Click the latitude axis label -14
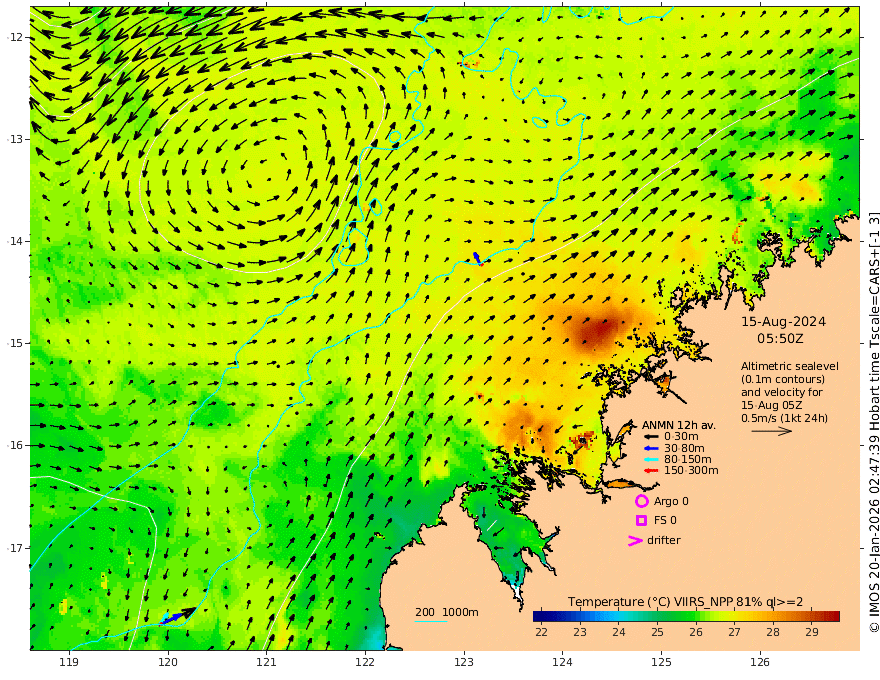This screenshot has width=880, height=680. click(x=15, y=241)
